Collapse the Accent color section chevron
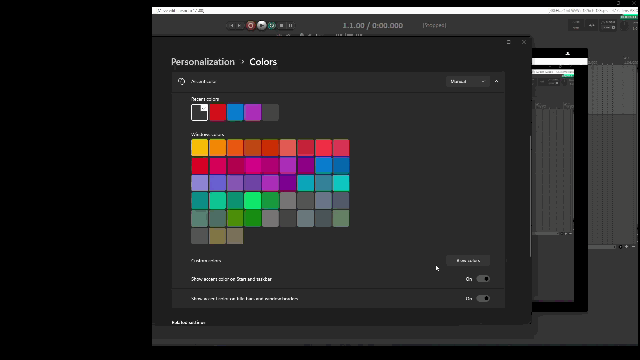Screen dimensions: 640x360 pos(497,82)
